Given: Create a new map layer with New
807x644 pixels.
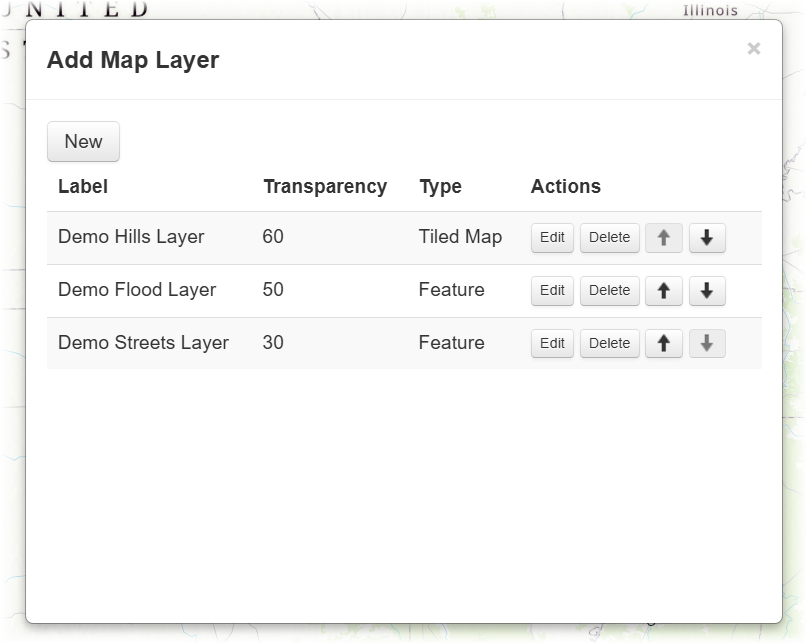Looking at the screenshot, I should point(82,141).
